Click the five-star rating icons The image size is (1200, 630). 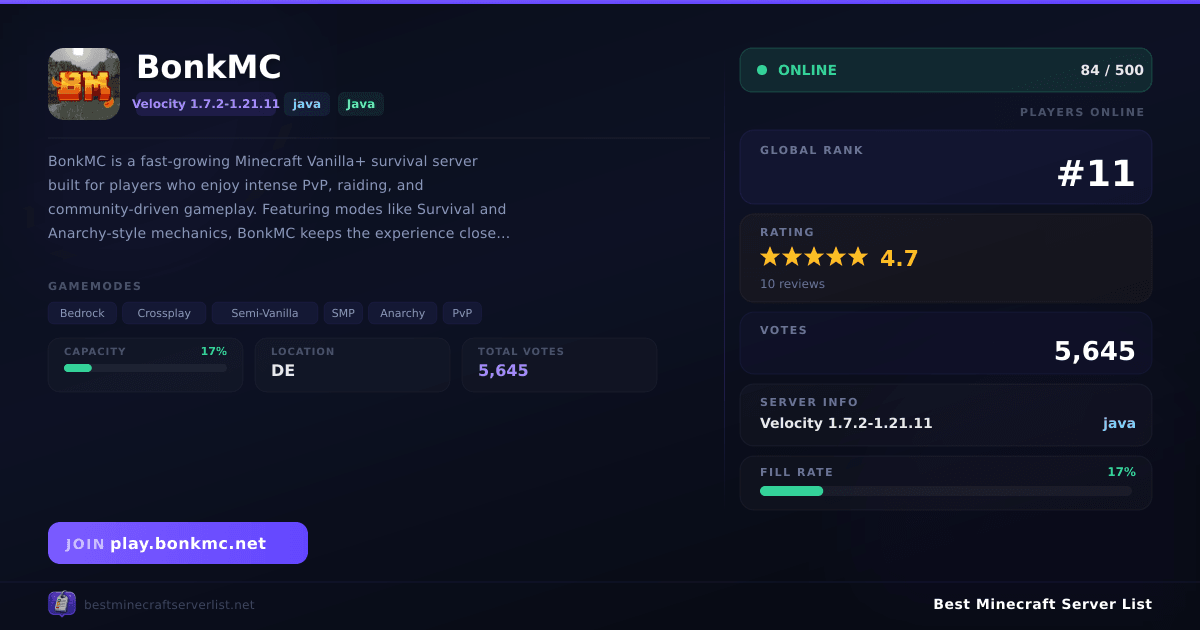[814, 257]
